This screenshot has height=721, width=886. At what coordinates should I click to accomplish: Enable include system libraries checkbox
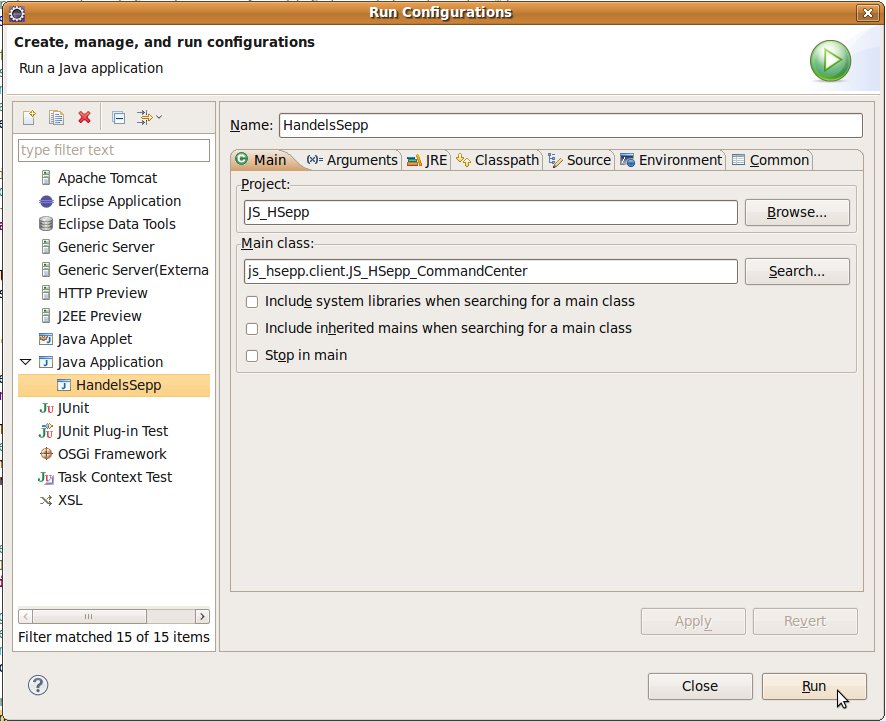click(x=252, y=302)
